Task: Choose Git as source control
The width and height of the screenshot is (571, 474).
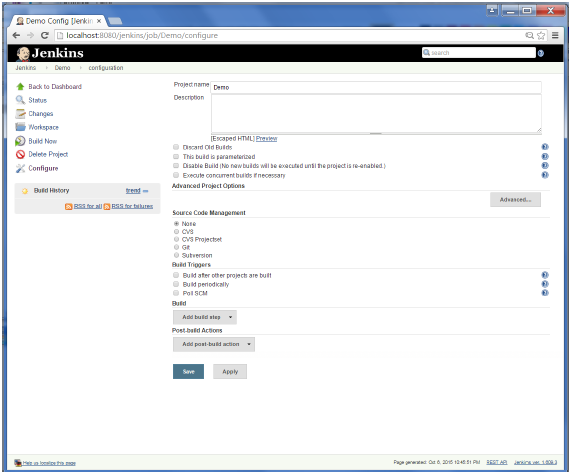Action: point(177,247)
